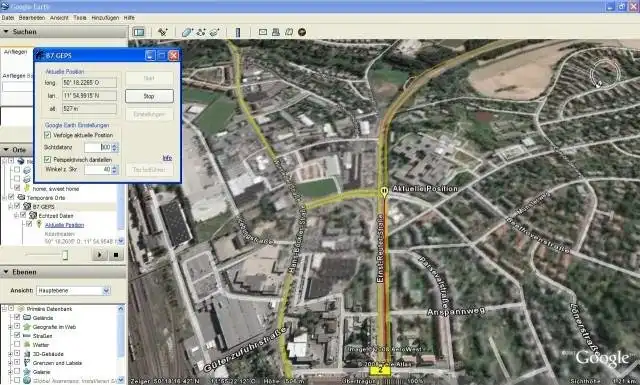640x385 pixels.
Task: Click the Stop button in B7 GEPS
Action: tap(149, 96)
